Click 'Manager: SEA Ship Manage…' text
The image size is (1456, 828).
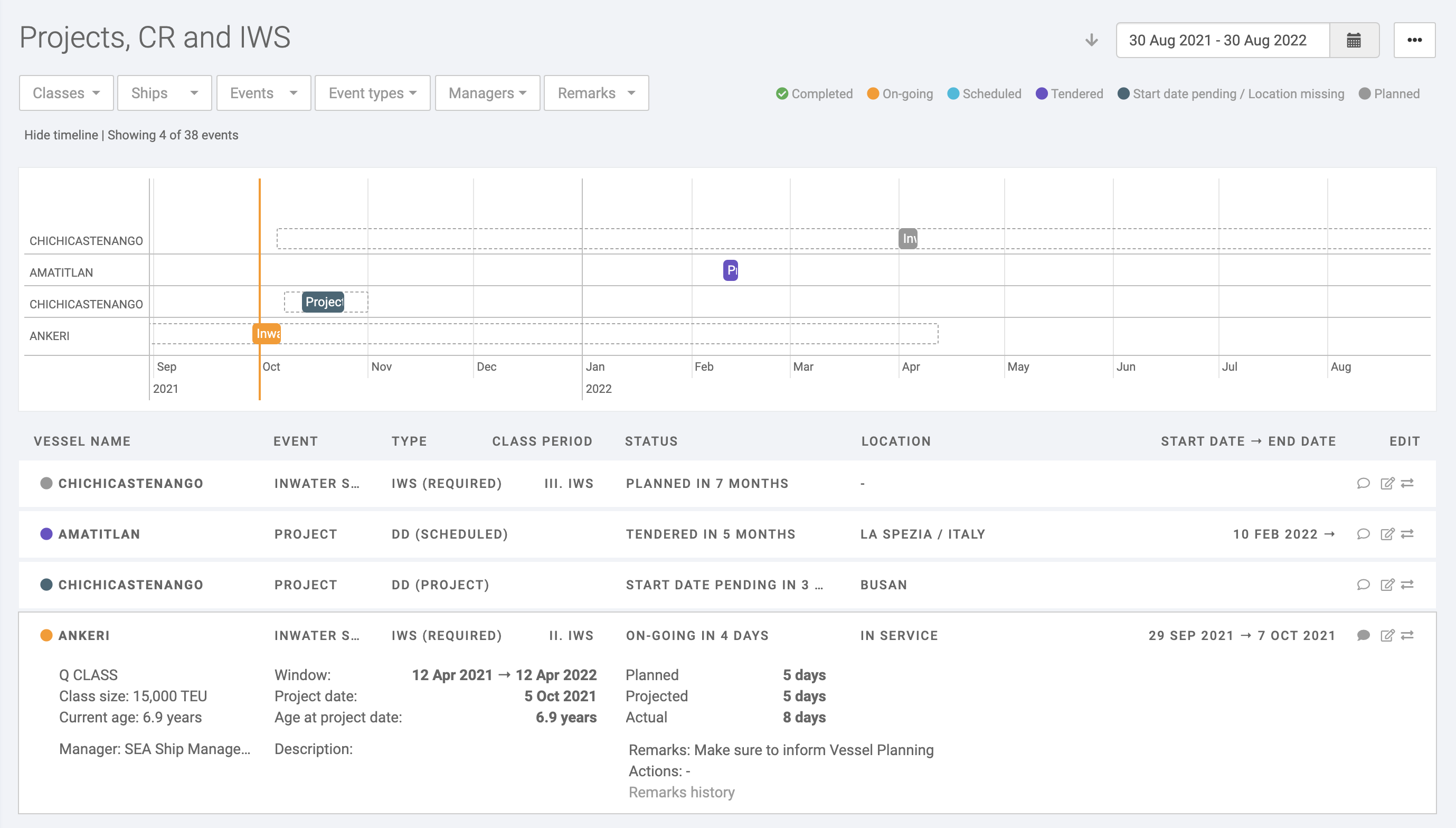click(x=155, y=749)
